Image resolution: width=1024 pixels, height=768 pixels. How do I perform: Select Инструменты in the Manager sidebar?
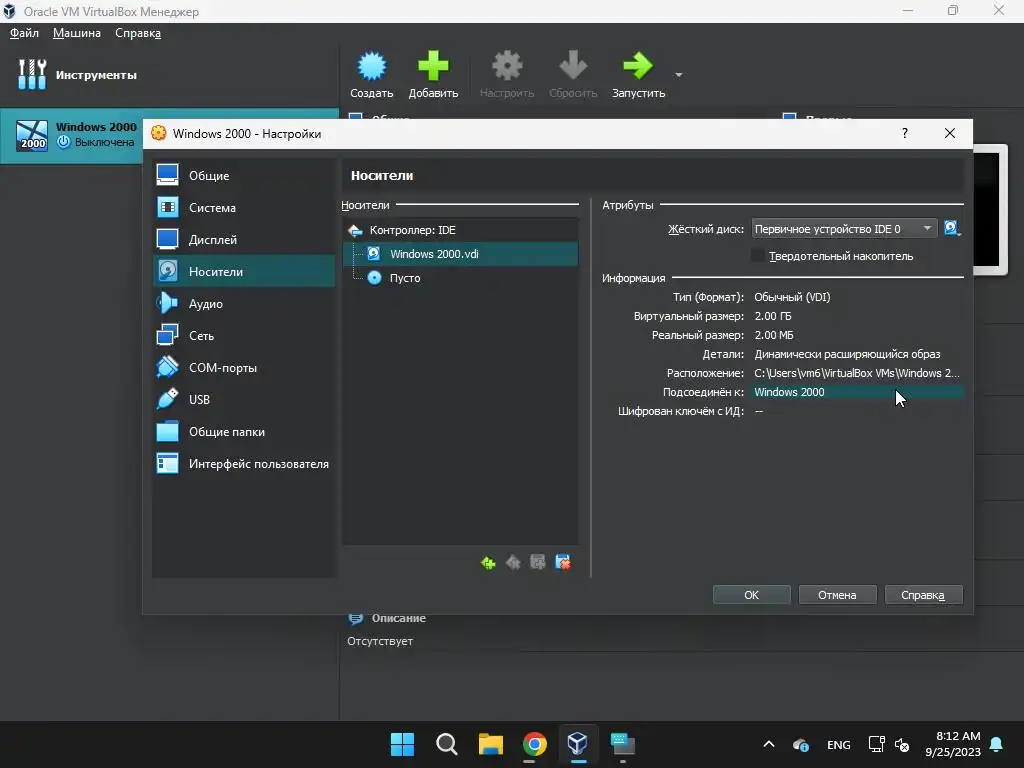[170, 74]
